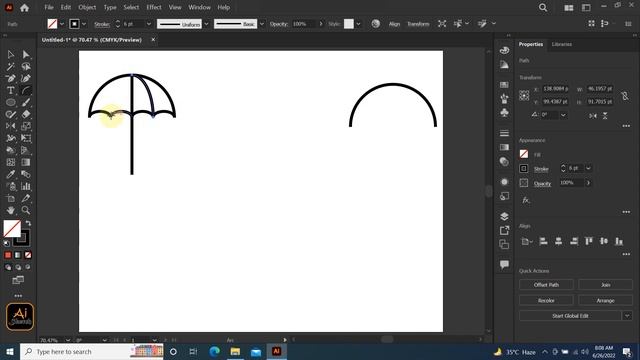Select the Symbol Sprayer tool
This screenshot has width=640, height=360.
tap(11, 187)
